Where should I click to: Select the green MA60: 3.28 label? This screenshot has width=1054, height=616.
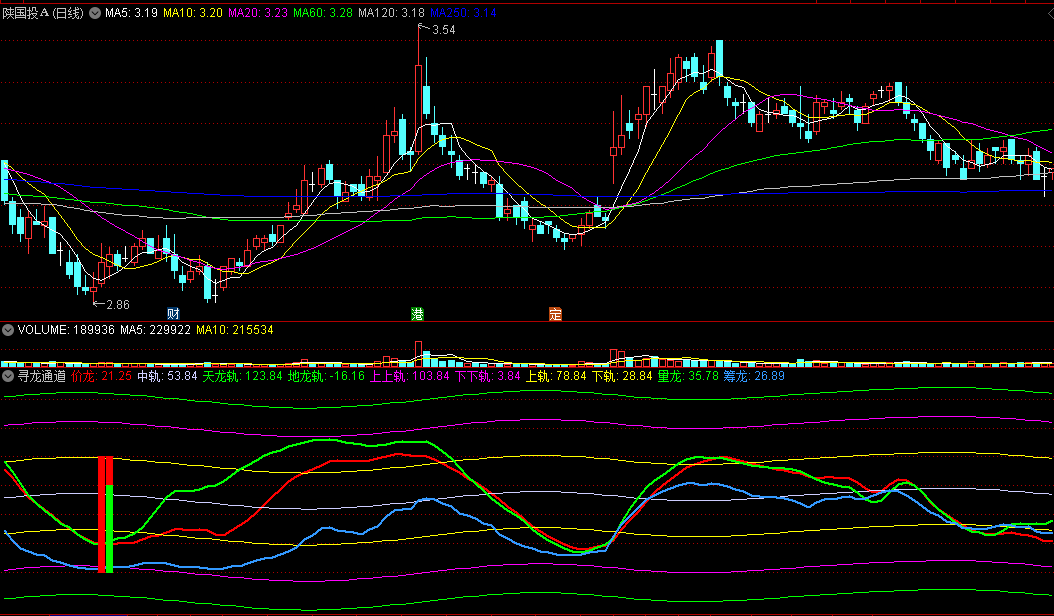[323, 13]
